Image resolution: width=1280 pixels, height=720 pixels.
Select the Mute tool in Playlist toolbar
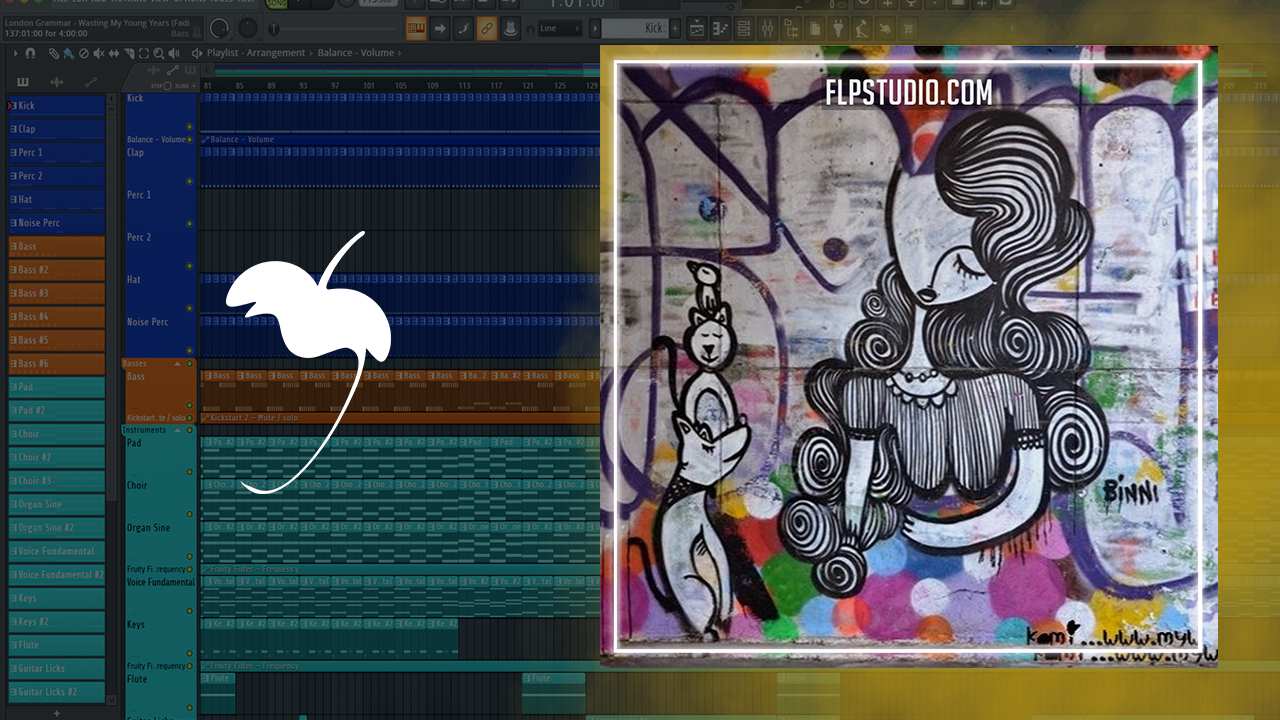(x=98, y=53)
